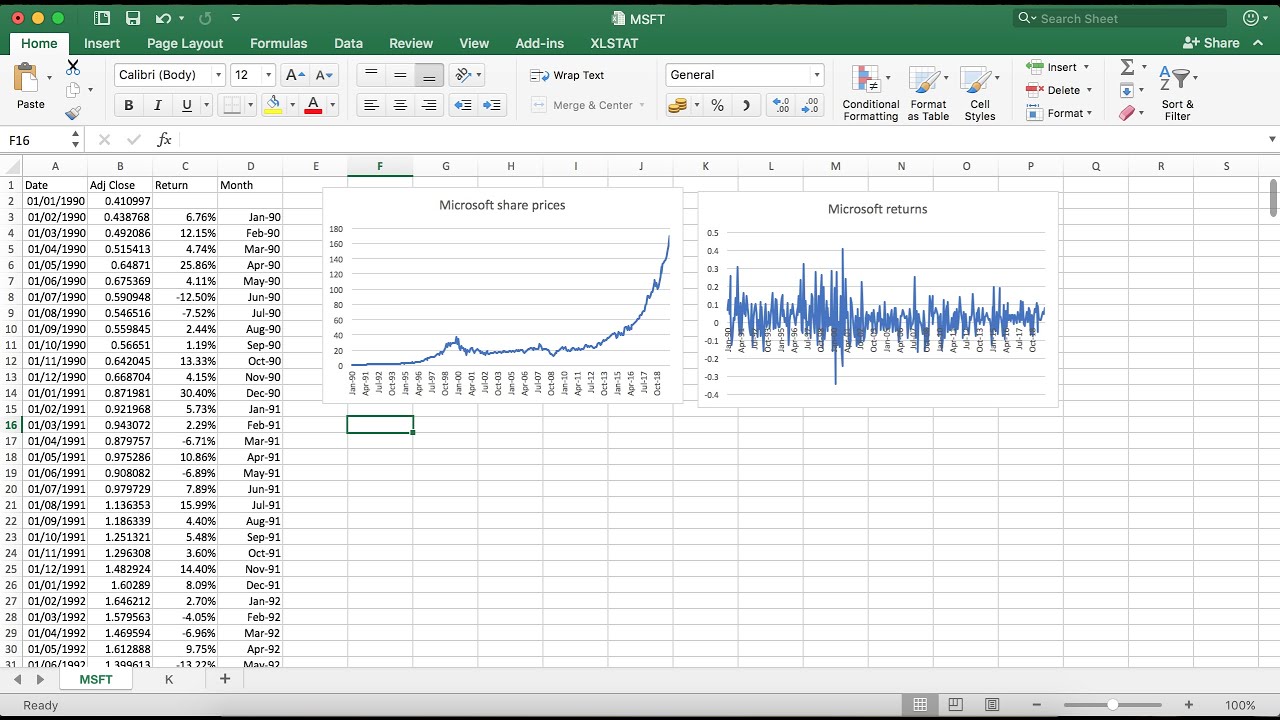Expand the Fill Color dropdown arrow

(x=292, y=105)
